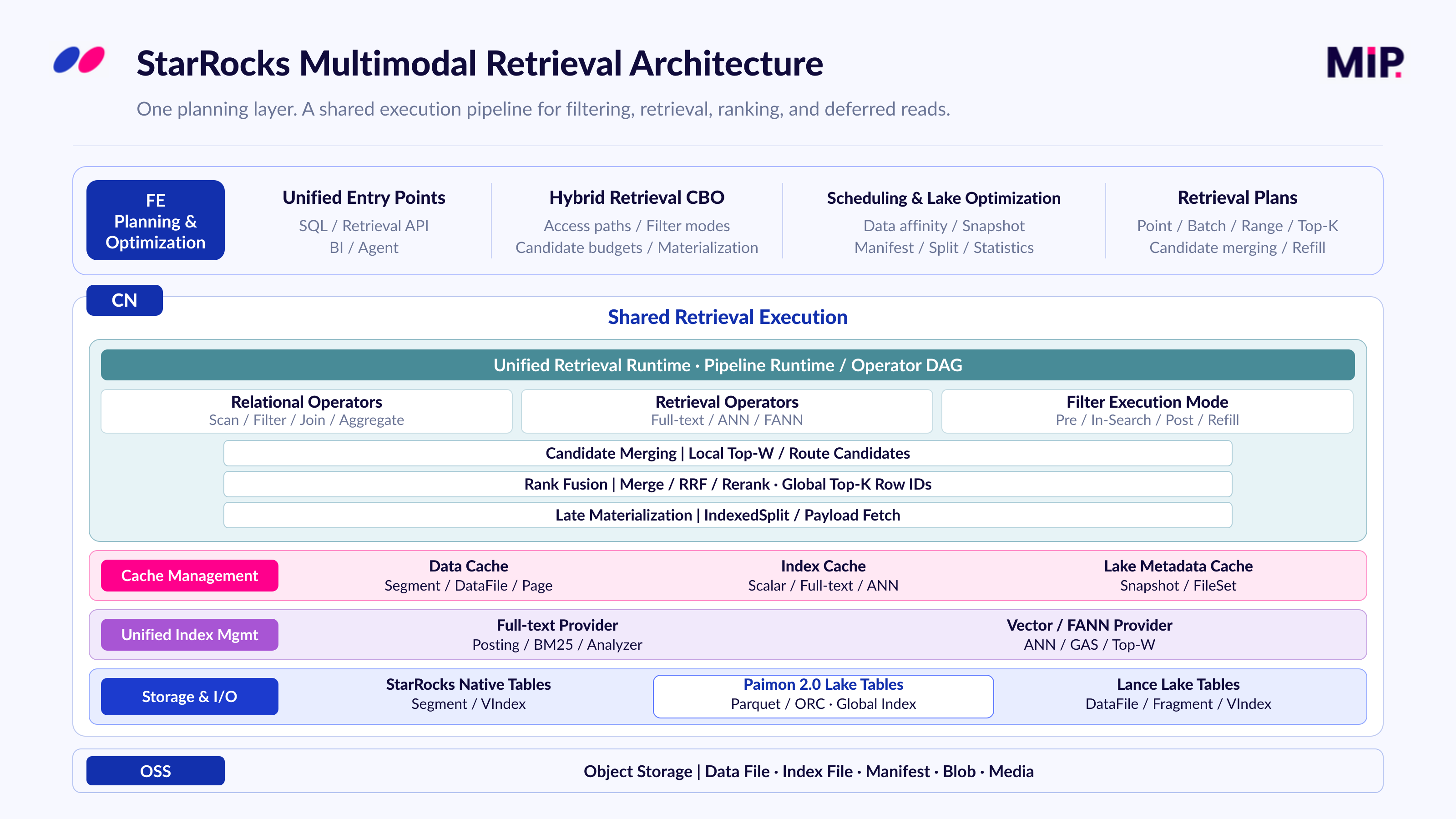Click Scheduling & Lake Optimization heading
Viewport: 1456px width, 819px height.
(944, 198)
